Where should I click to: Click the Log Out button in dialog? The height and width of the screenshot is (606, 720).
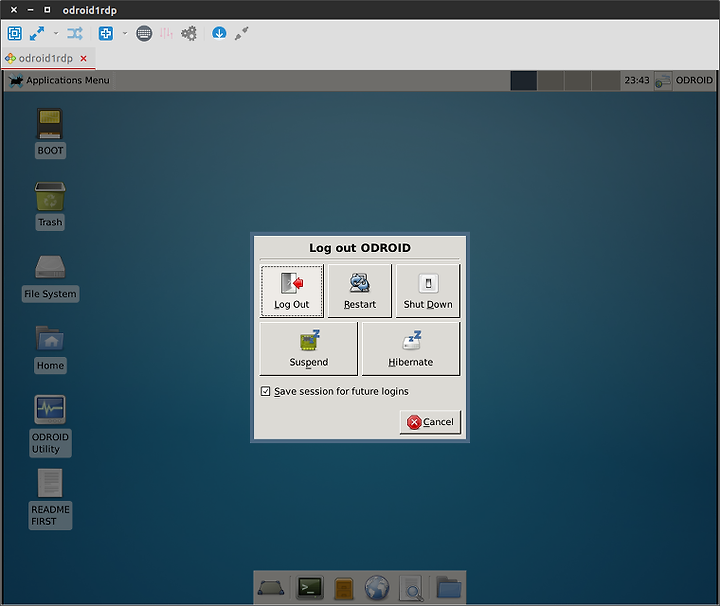point(292,291)
